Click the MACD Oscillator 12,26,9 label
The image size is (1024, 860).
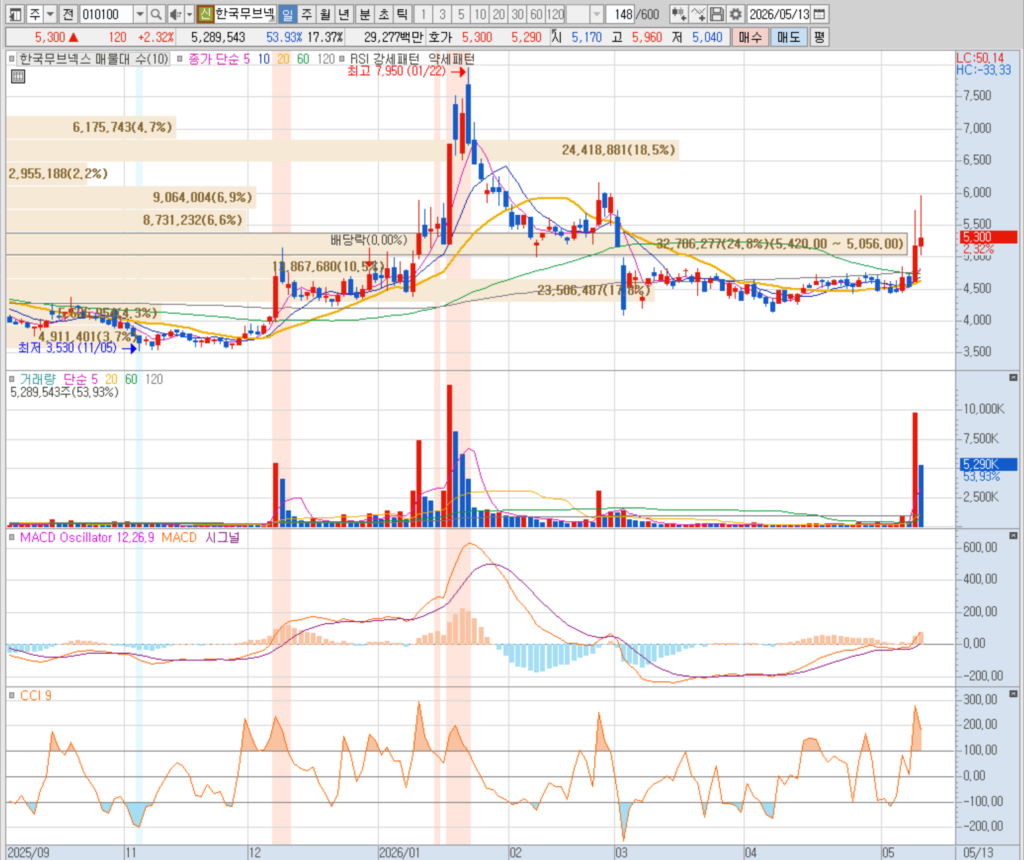pyautogui.click(x=87, y=537)
